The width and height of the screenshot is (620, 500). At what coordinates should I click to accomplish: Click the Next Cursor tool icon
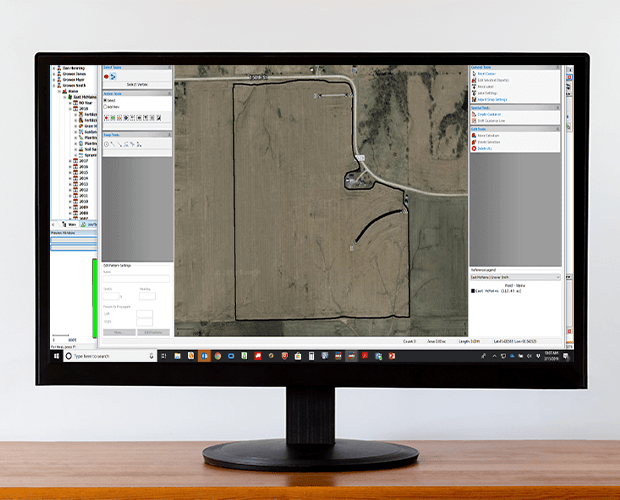click(472, 75)
